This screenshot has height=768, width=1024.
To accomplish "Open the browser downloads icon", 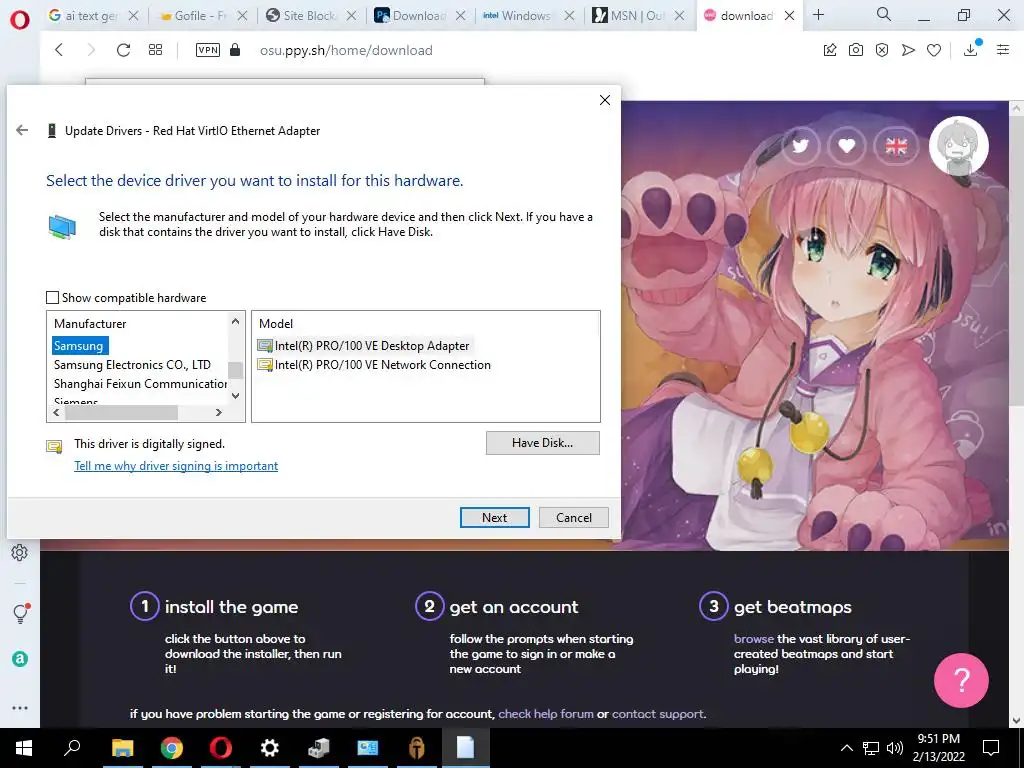I will (x=971, y=50).
